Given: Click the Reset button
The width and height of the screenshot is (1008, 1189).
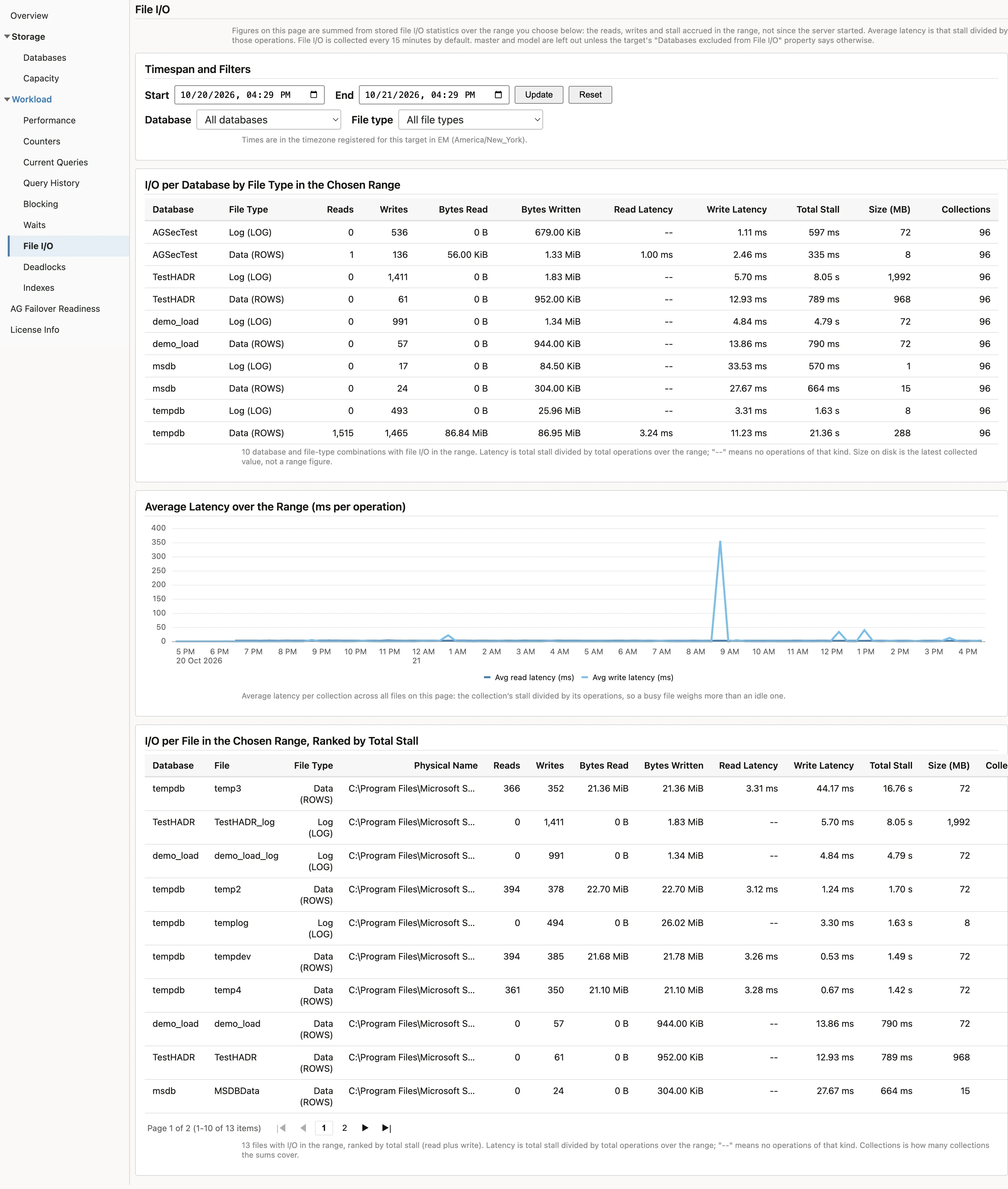Looking at the screenshot, I should [590, 95].
